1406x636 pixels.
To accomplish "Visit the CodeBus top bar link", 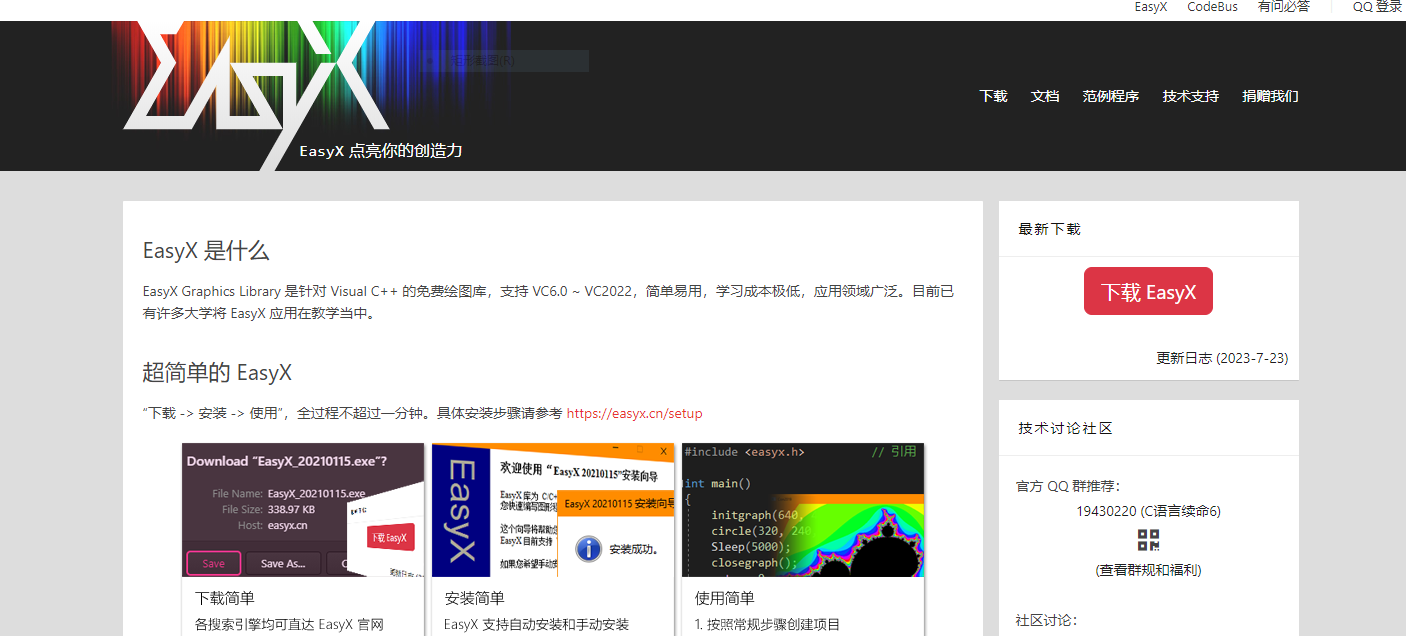I will tap(1212, 7).
